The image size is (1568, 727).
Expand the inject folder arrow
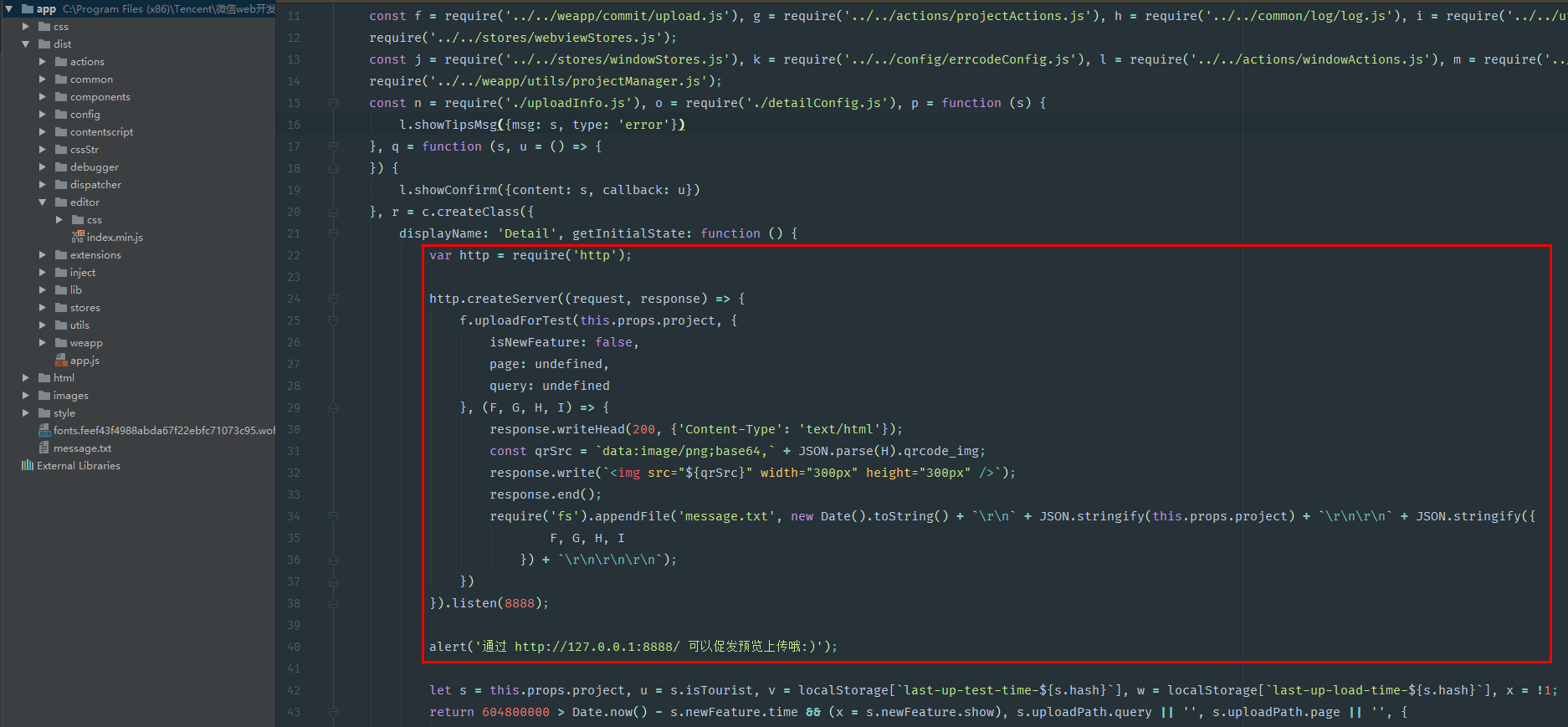43,273
